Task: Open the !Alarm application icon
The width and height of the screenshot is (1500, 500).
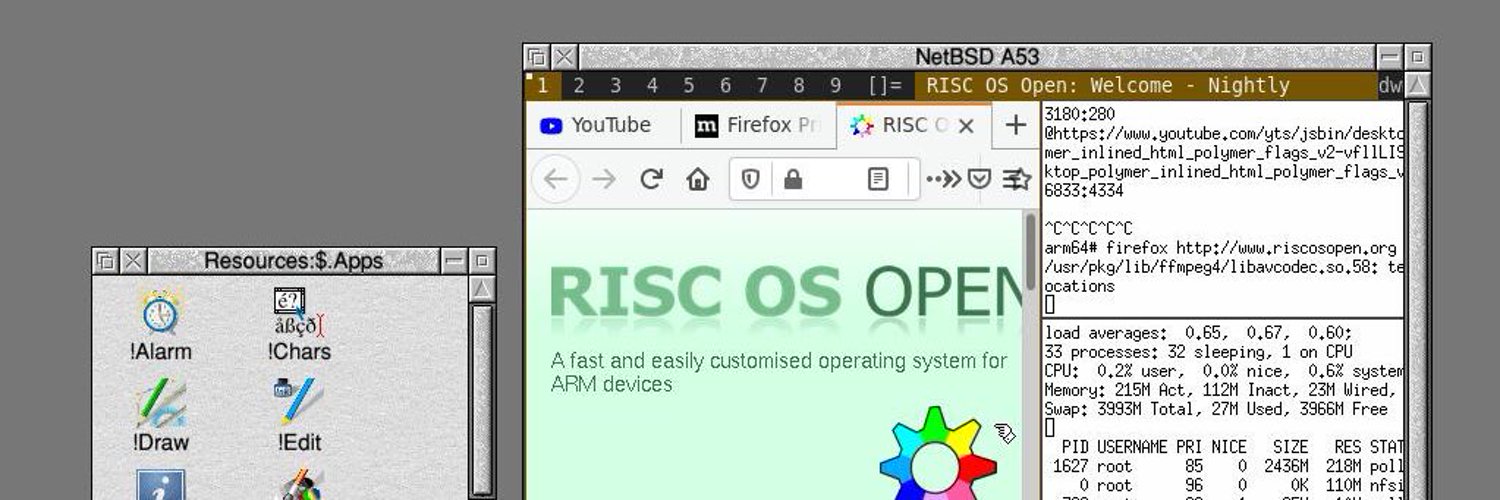Action: pos(160,325)
